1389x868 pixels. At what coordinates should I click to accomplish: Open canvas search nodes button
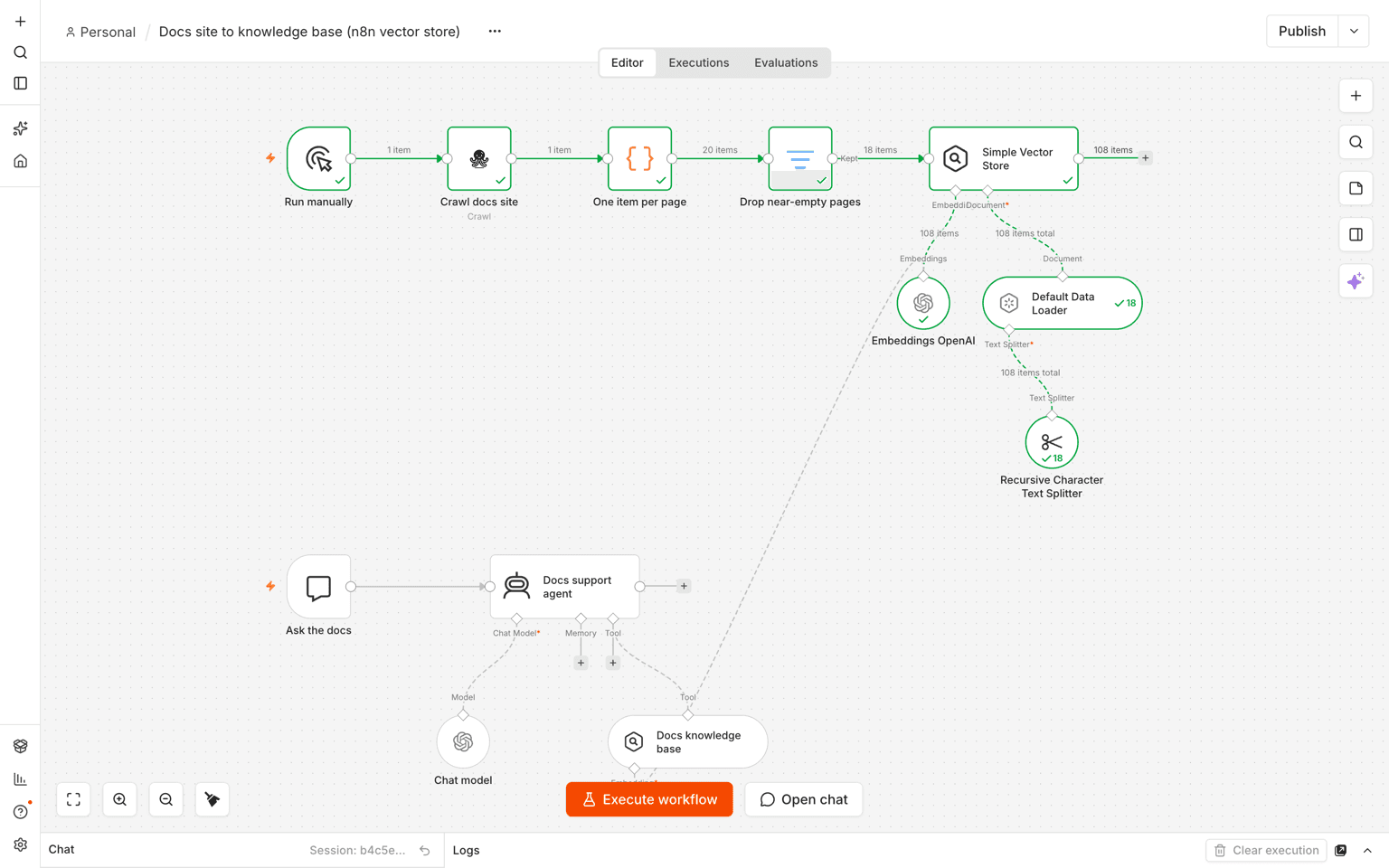pyautogui.click(x=1356, y=142)
